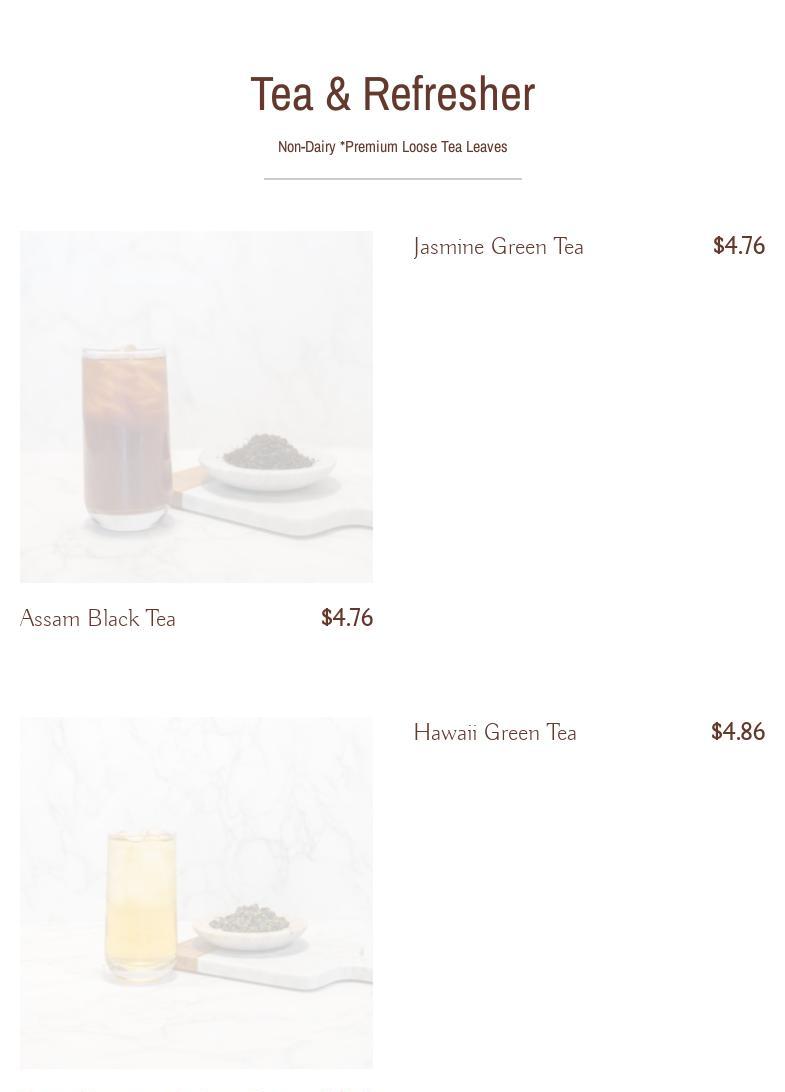
Task: Click the $4.86 price for Hawaii Green Tea
Action: tap(738, 732)
